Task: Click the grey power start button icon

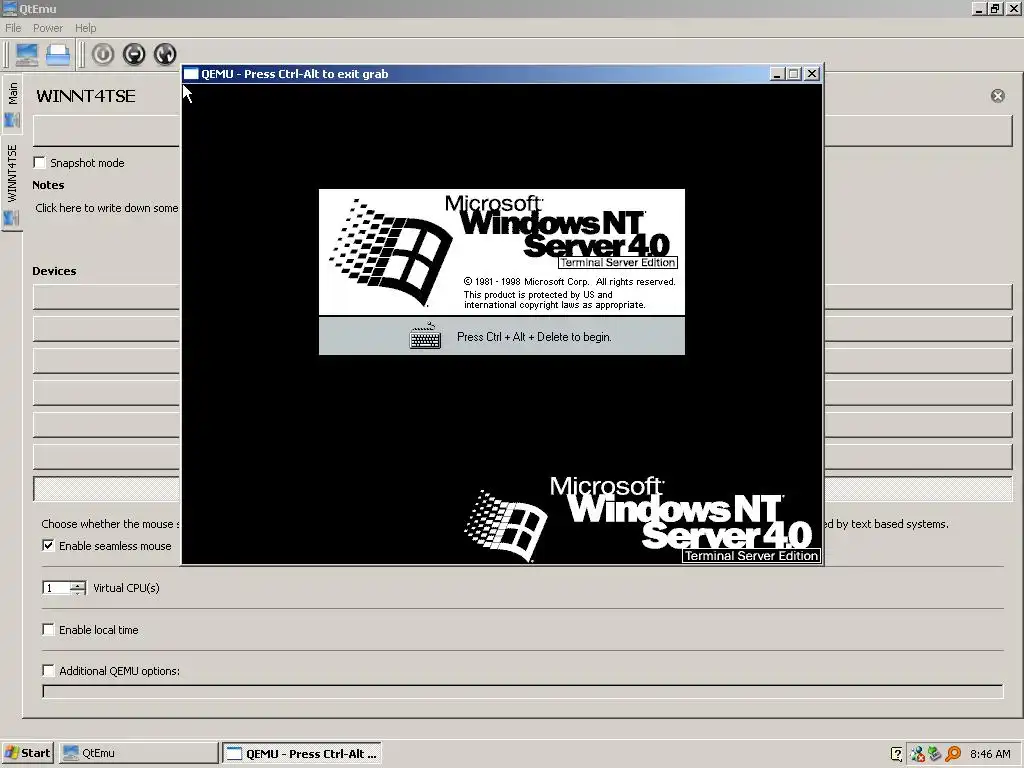Action: [103, 54]
